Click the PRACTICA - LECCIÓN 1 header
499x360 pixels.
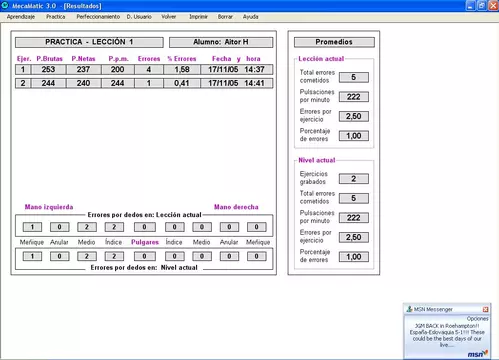[x=89, y=42]
